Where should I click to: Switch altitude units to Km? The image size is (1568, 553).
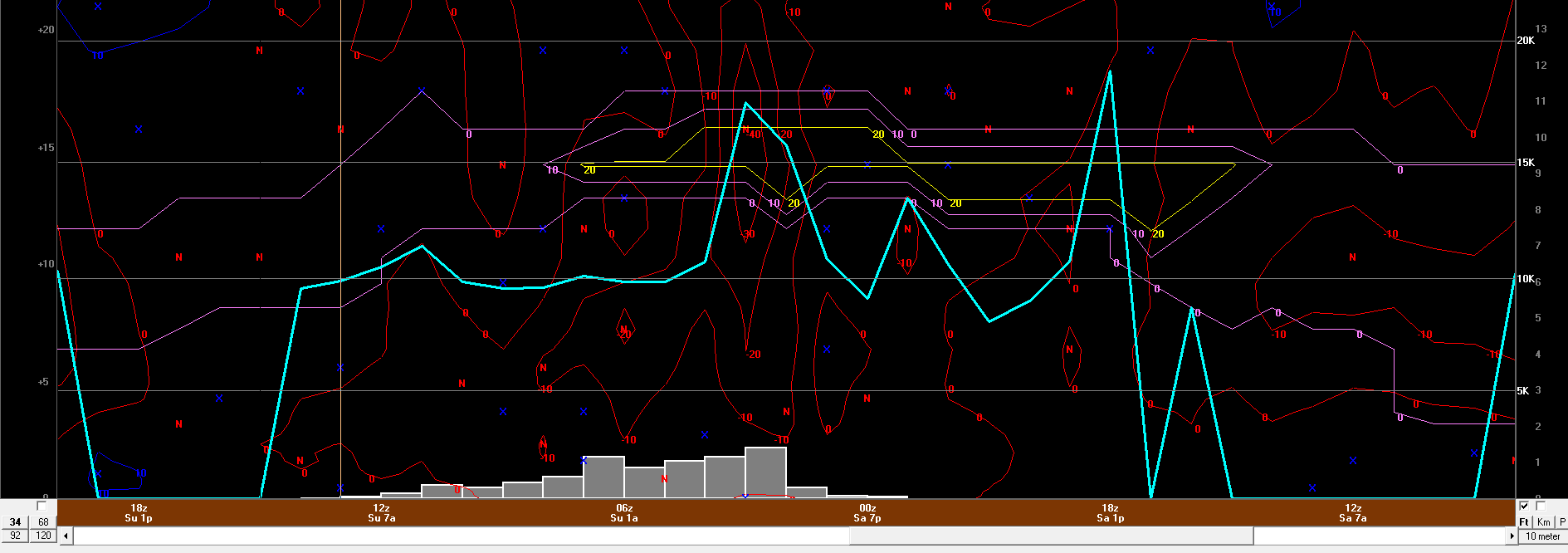[x=1543, y=522]
